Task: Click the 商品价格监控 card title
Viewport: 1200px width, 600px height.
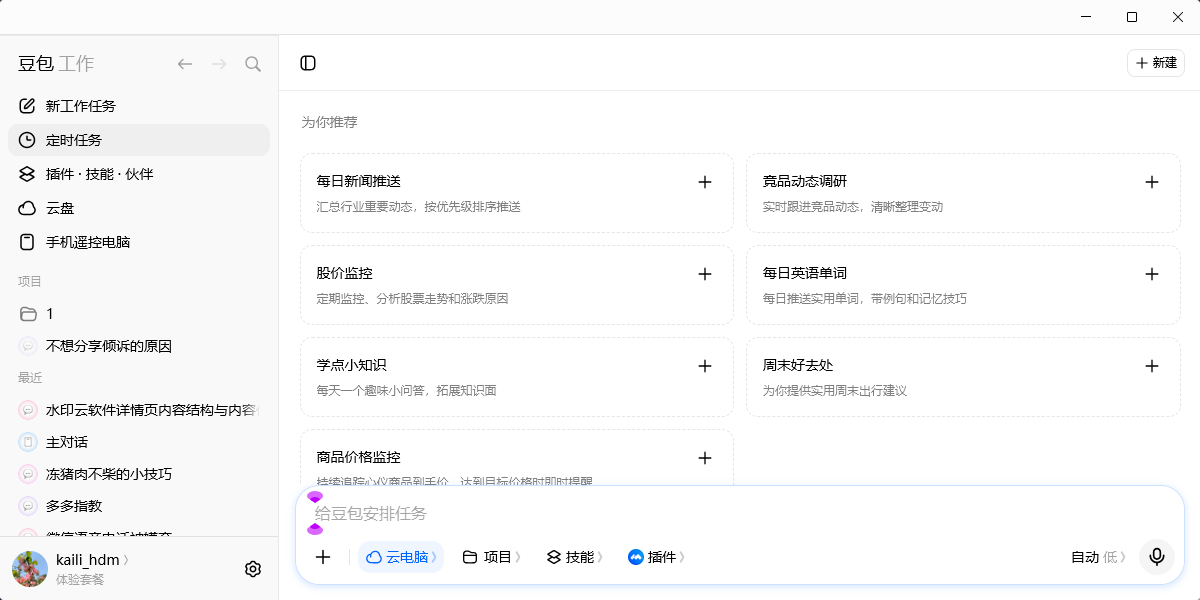Action: tap(359, 457)
